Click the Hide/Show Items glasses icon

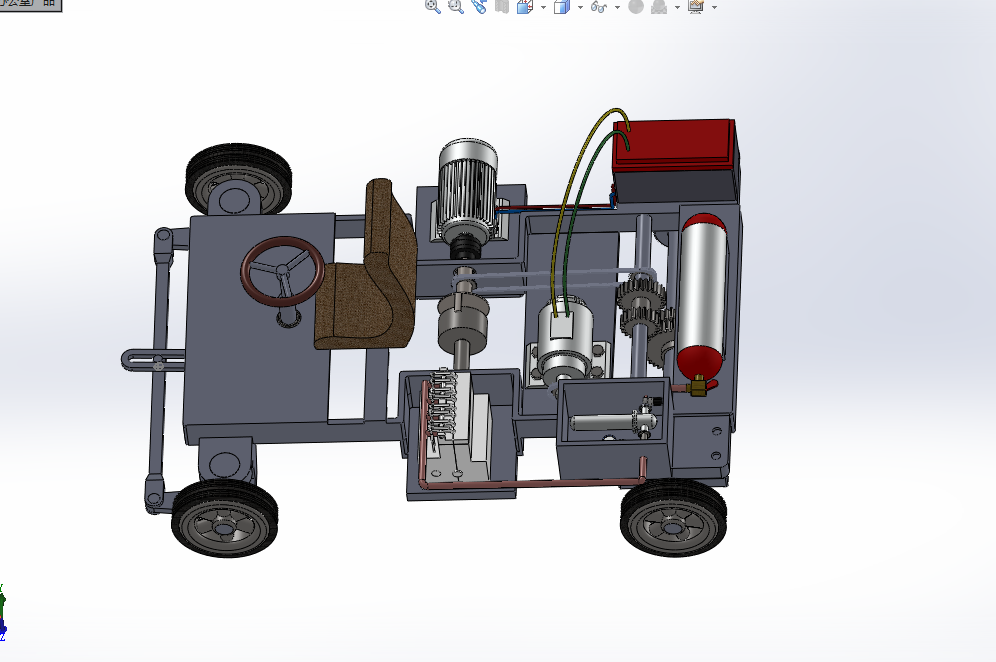(x=598, y=6)
